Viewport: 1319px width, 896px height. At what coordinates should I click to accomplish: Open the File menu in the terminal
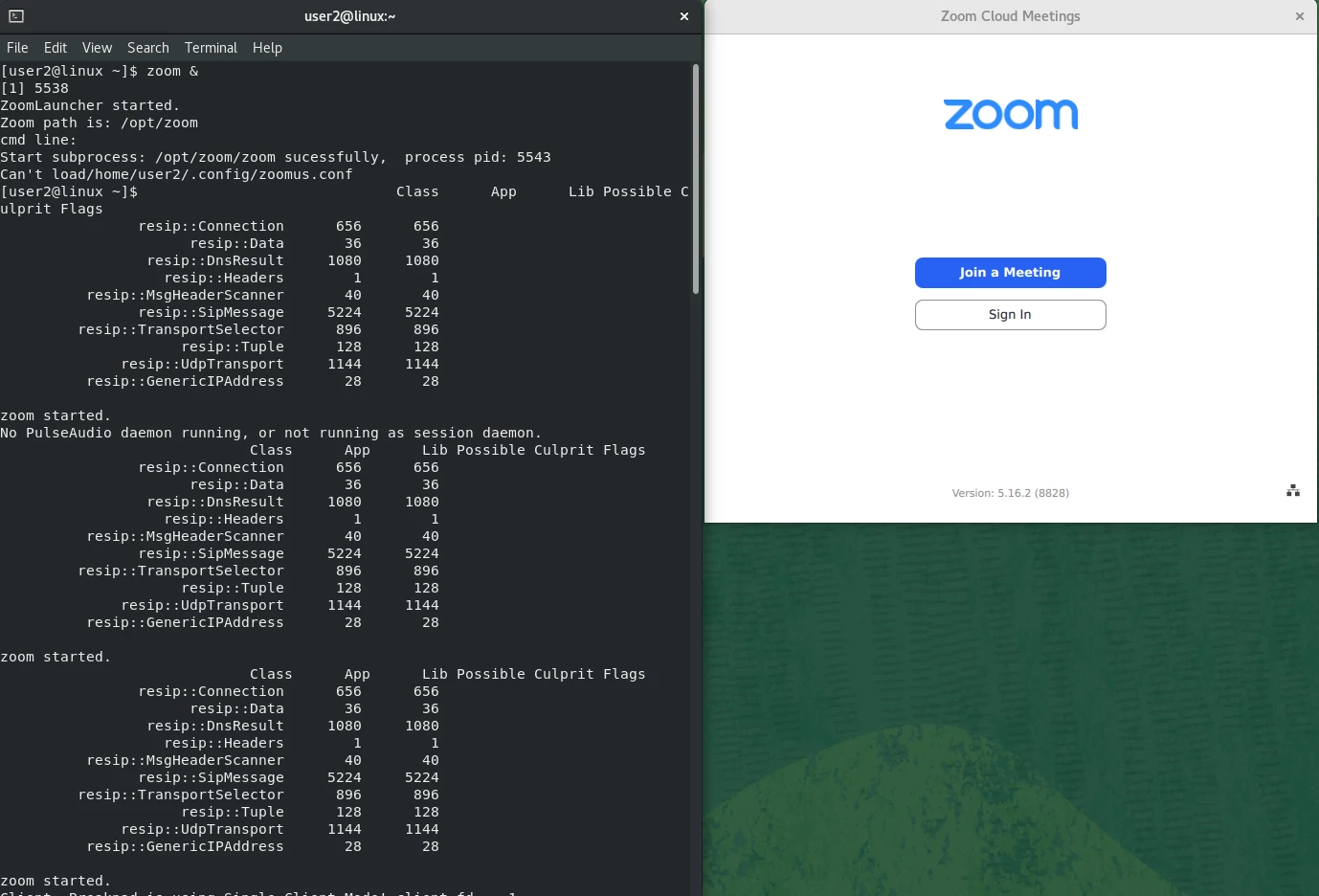17,48
